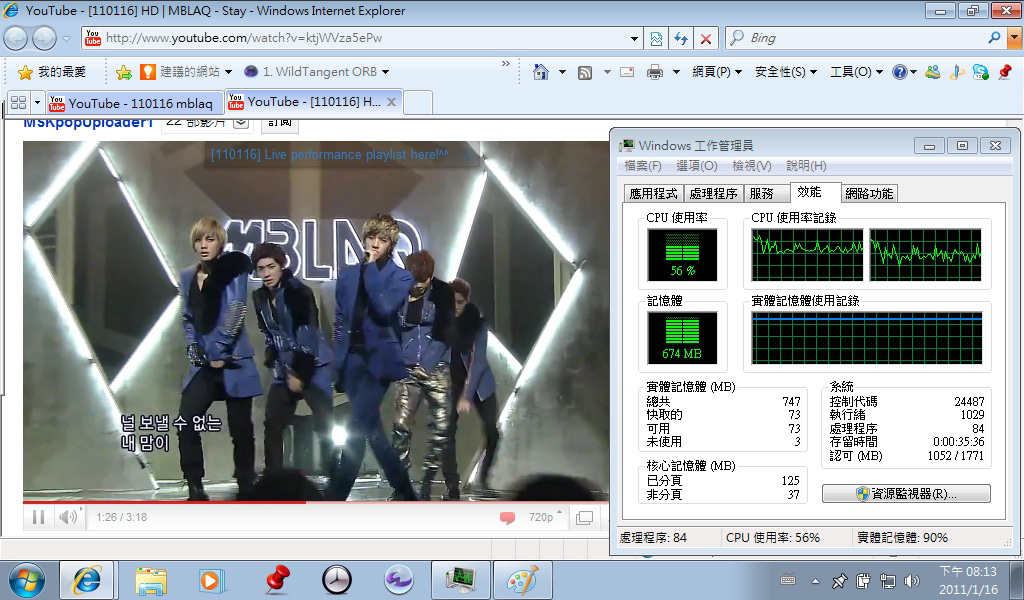This screenshot has height=600, width=1024.
Task: Open a new blank tab
Action: 418,103
